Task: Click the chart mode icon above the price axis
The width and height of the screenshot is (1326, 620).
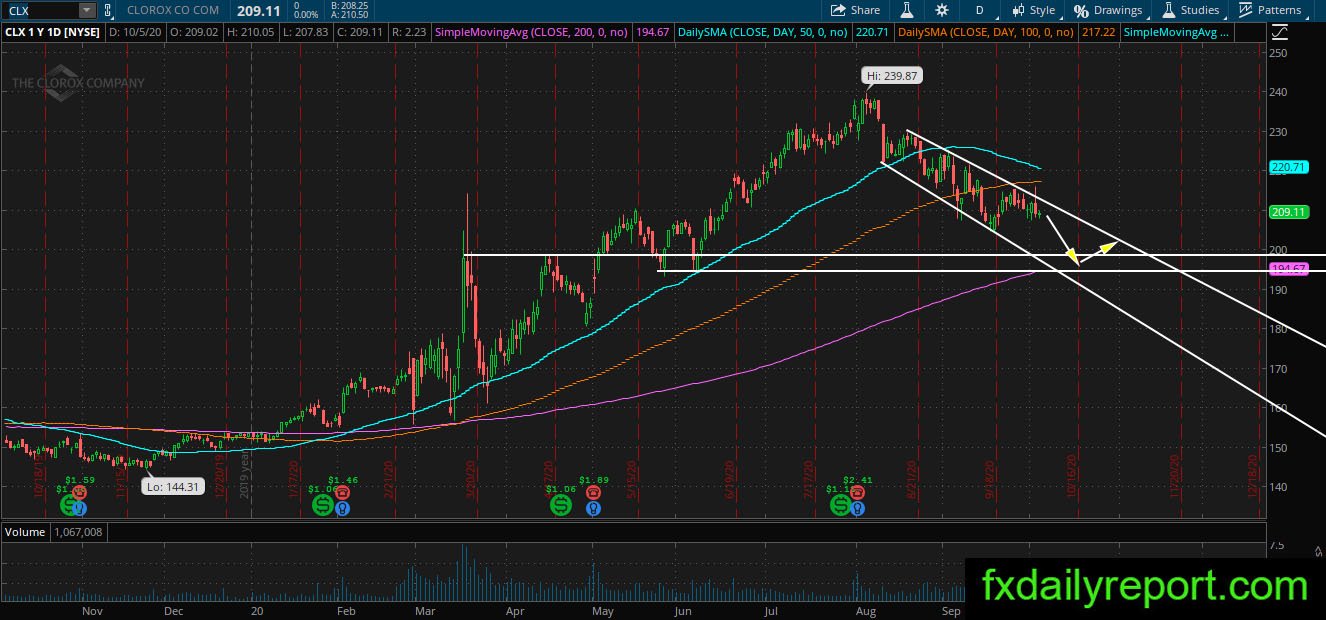Action: (x=1281, y=32)
